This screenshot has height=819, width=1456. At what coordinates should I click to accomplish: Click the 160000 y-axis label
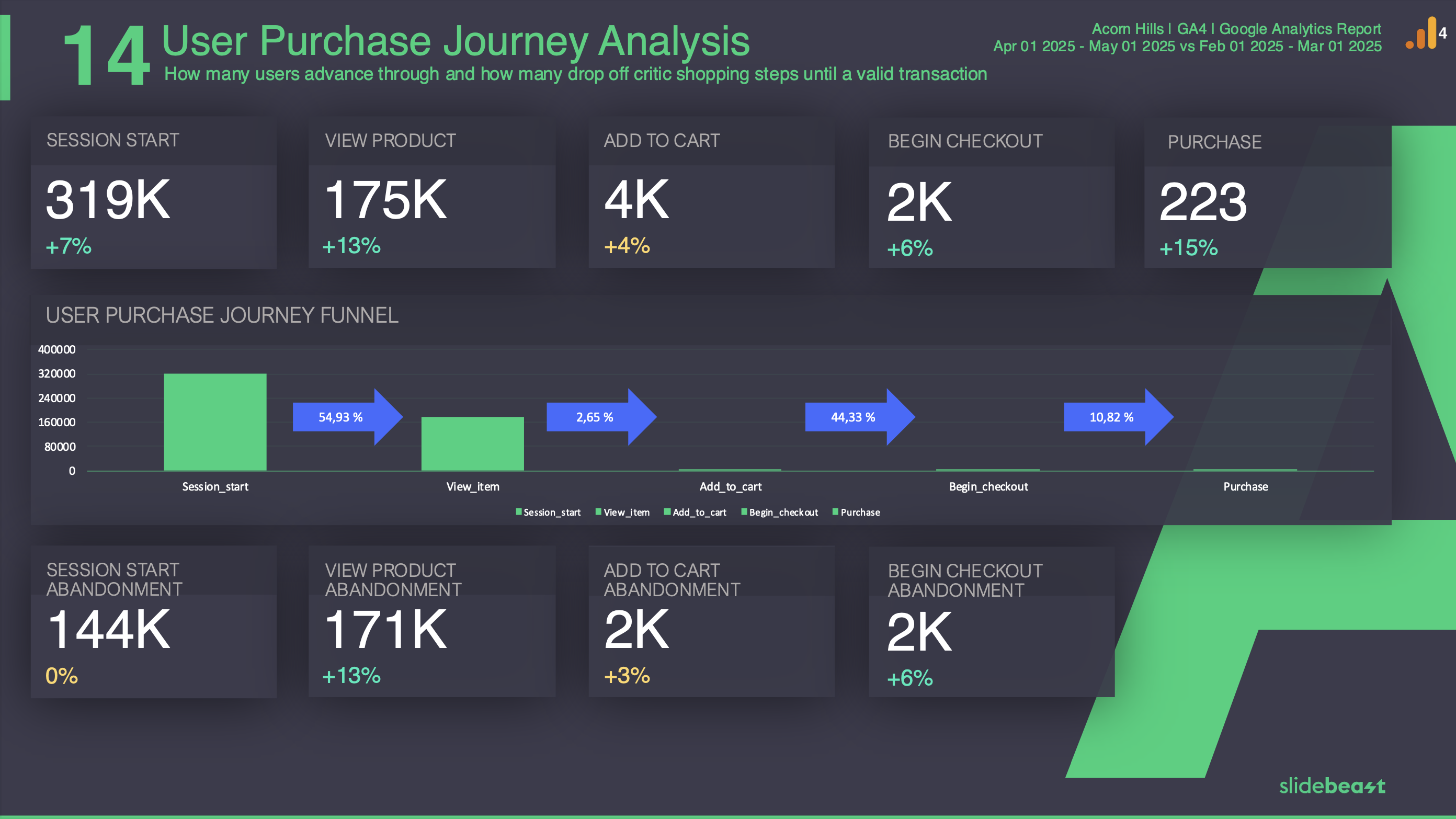[x=56, y=422]
